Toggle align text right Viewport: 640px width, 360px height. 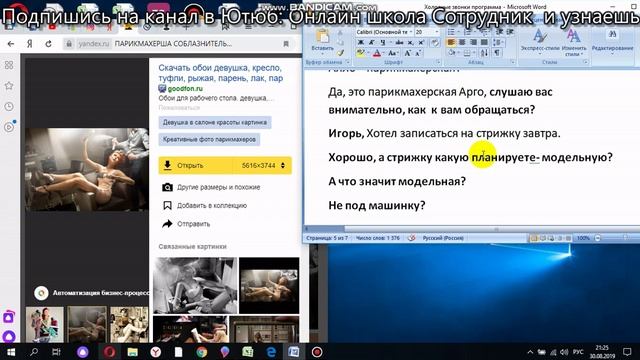473,42
